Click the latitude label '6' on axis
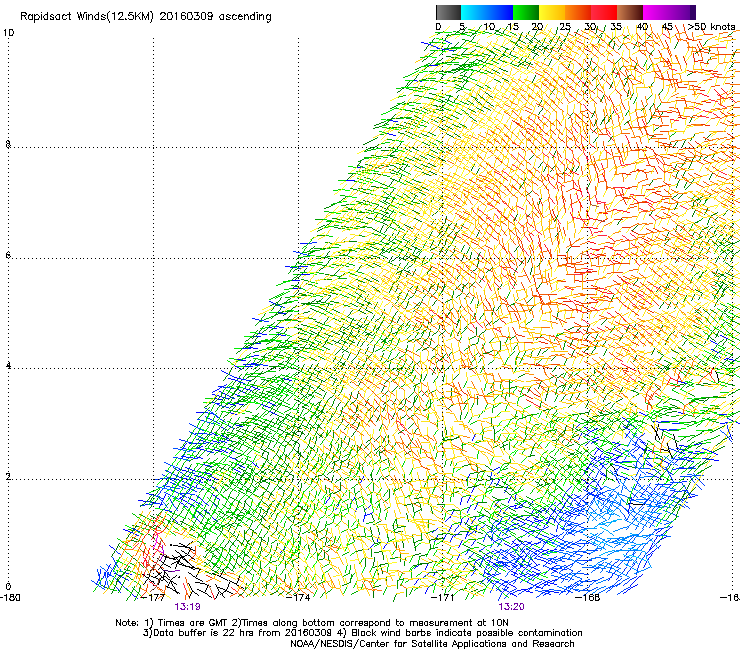This screenshot has width=740, height=650. (8, 255)
